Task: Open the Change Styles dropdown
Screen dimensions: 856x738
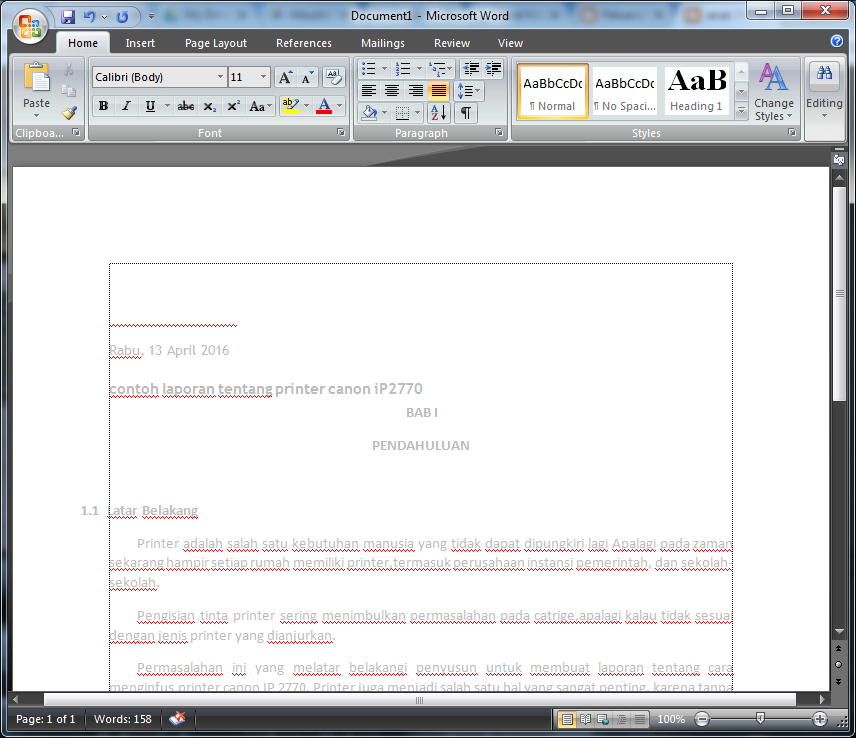Action: pos(774,97)
